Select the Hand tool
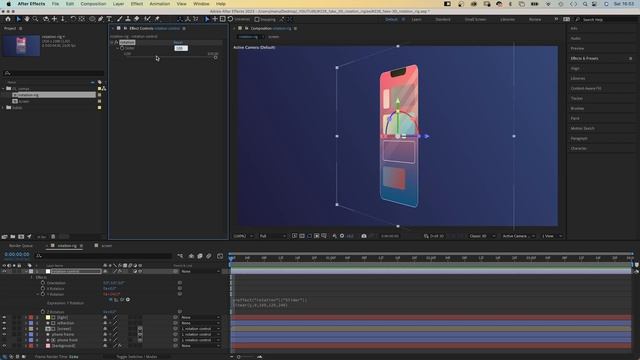Screen dimensions: 640x360 coord(27,19)
